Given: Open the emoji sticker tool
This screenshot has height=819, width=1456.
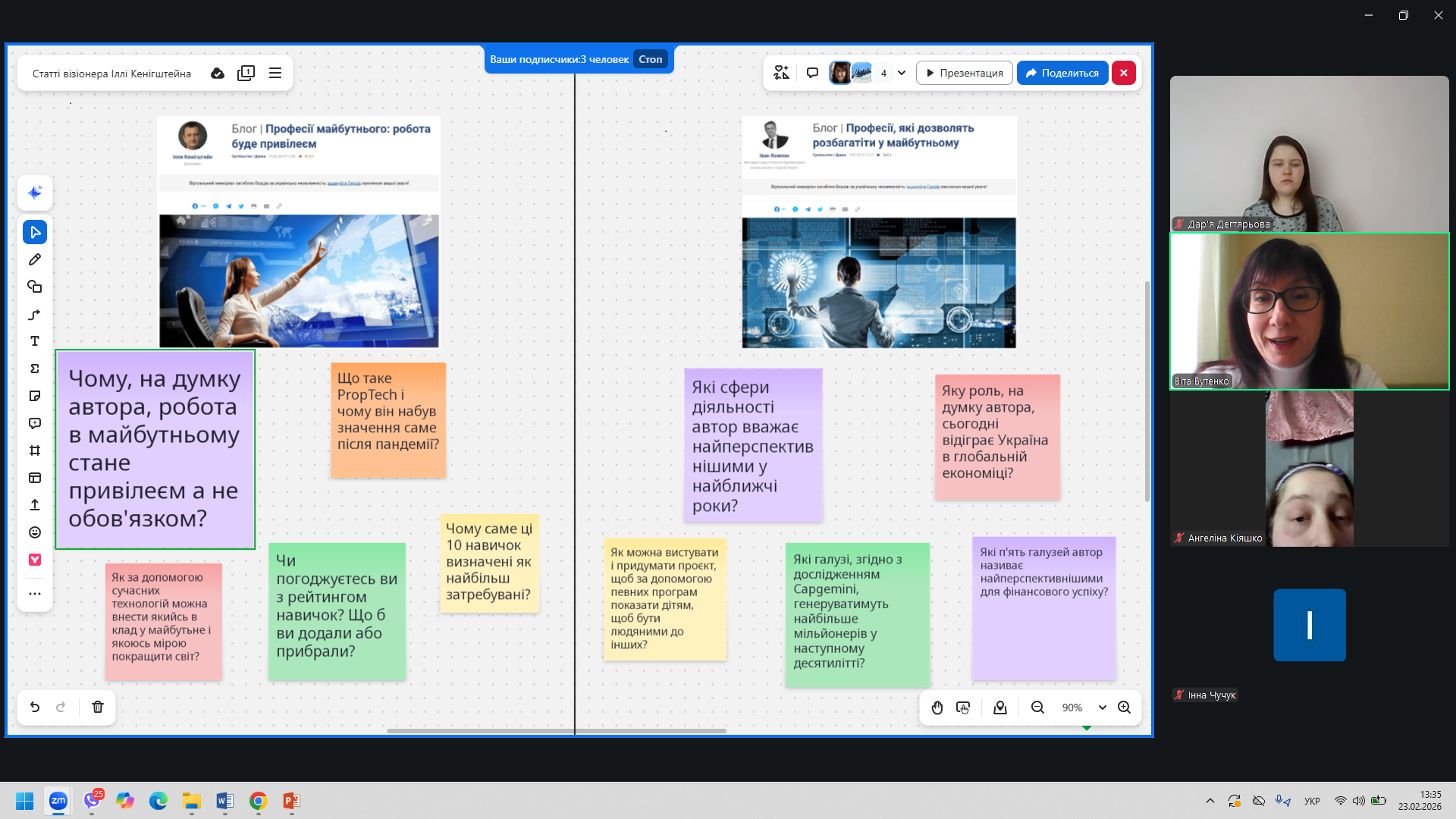Looking at the screenshot, I should [x=35, y=532].
